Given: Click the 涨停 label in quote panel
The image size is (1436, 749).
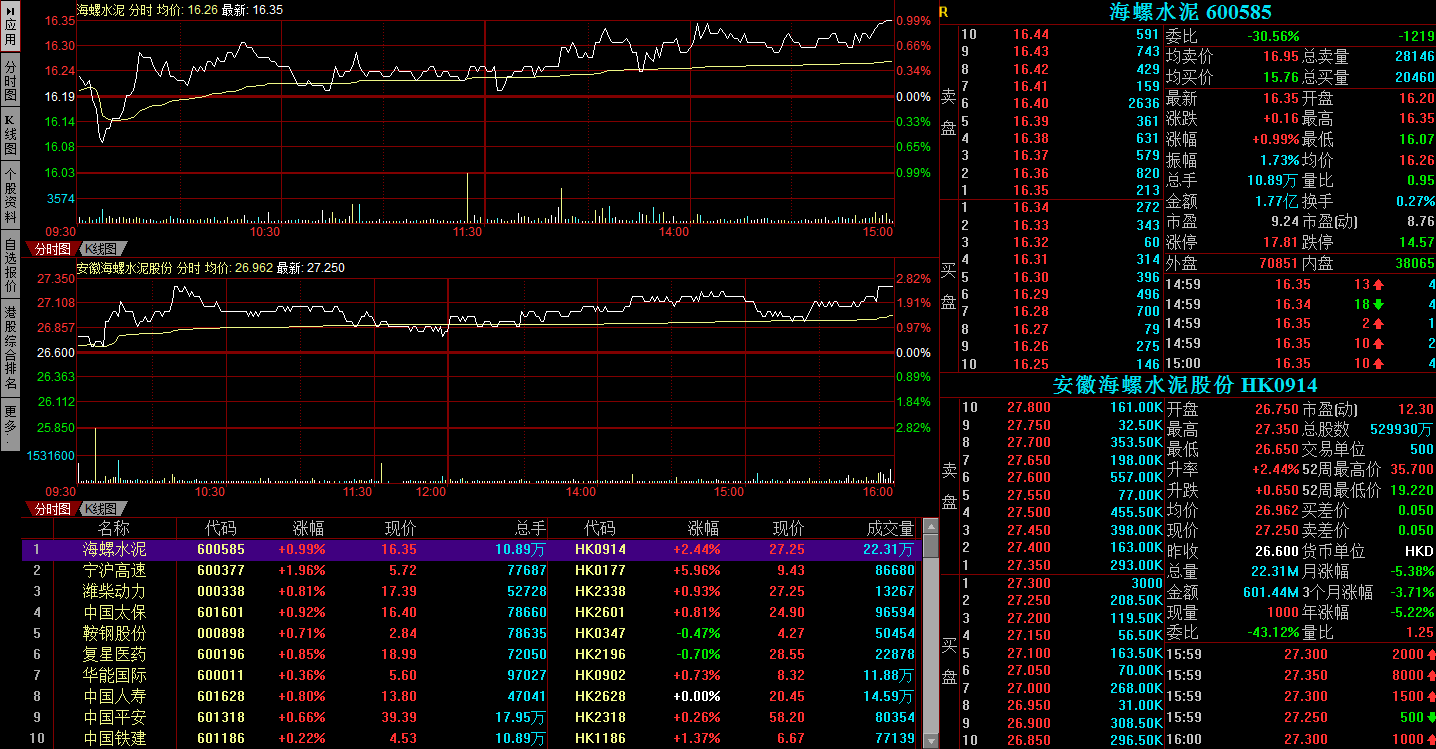Looking at the screenshot, I should tap(1182, 243).
